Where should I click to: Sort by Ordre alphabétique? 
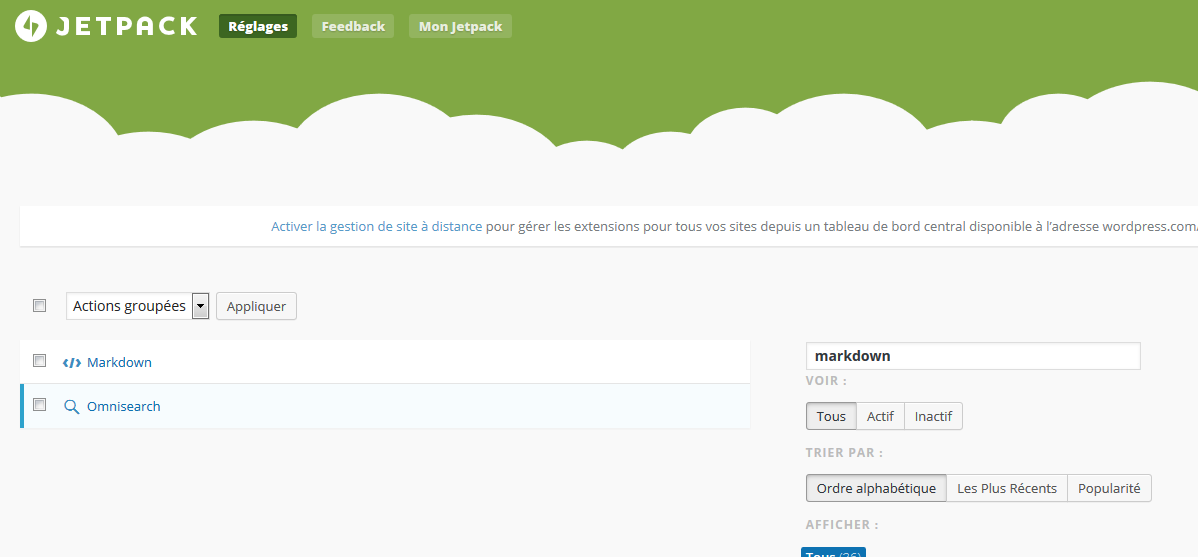876,488
